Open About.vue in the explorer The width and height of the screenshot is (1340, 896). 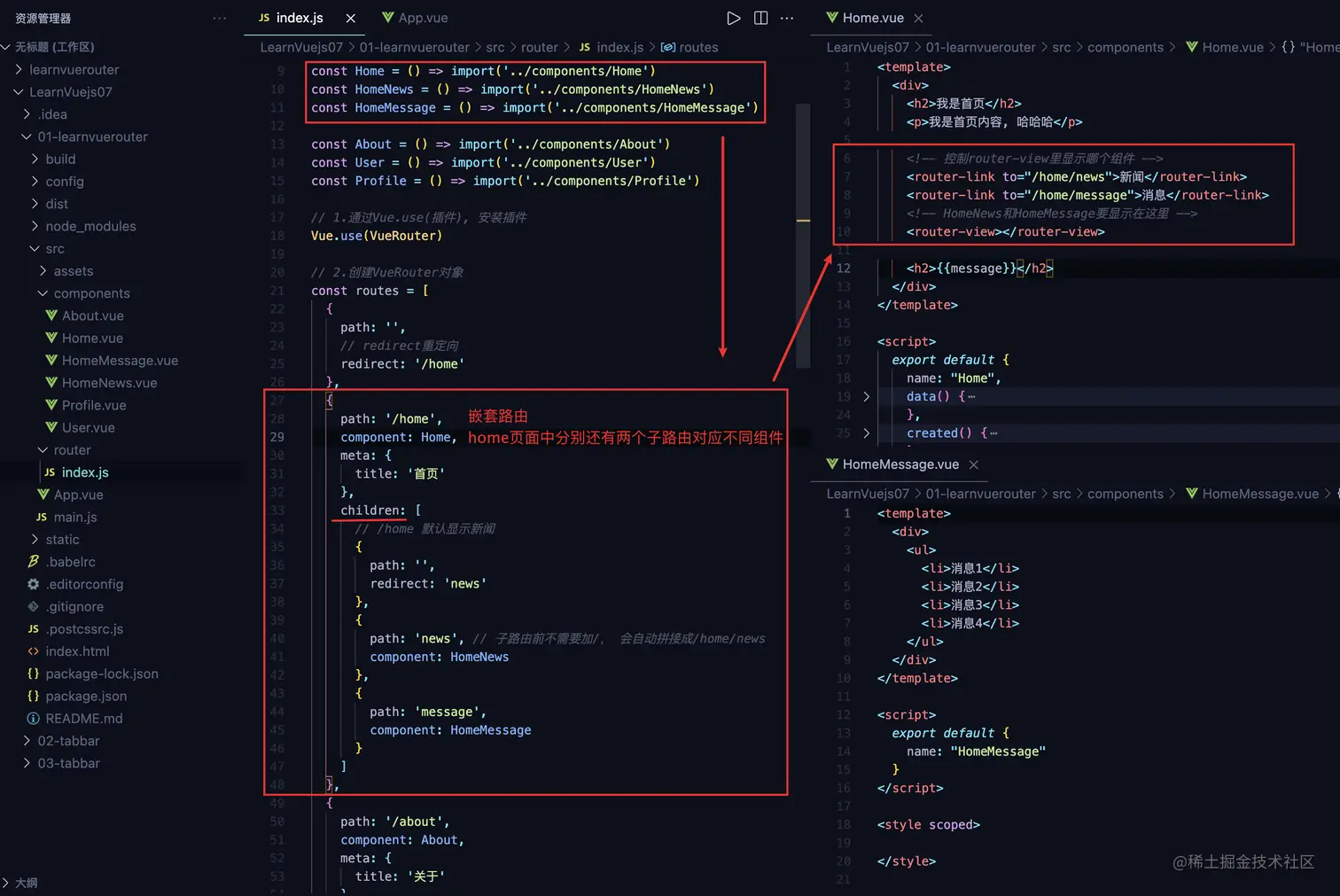(92, 316)
